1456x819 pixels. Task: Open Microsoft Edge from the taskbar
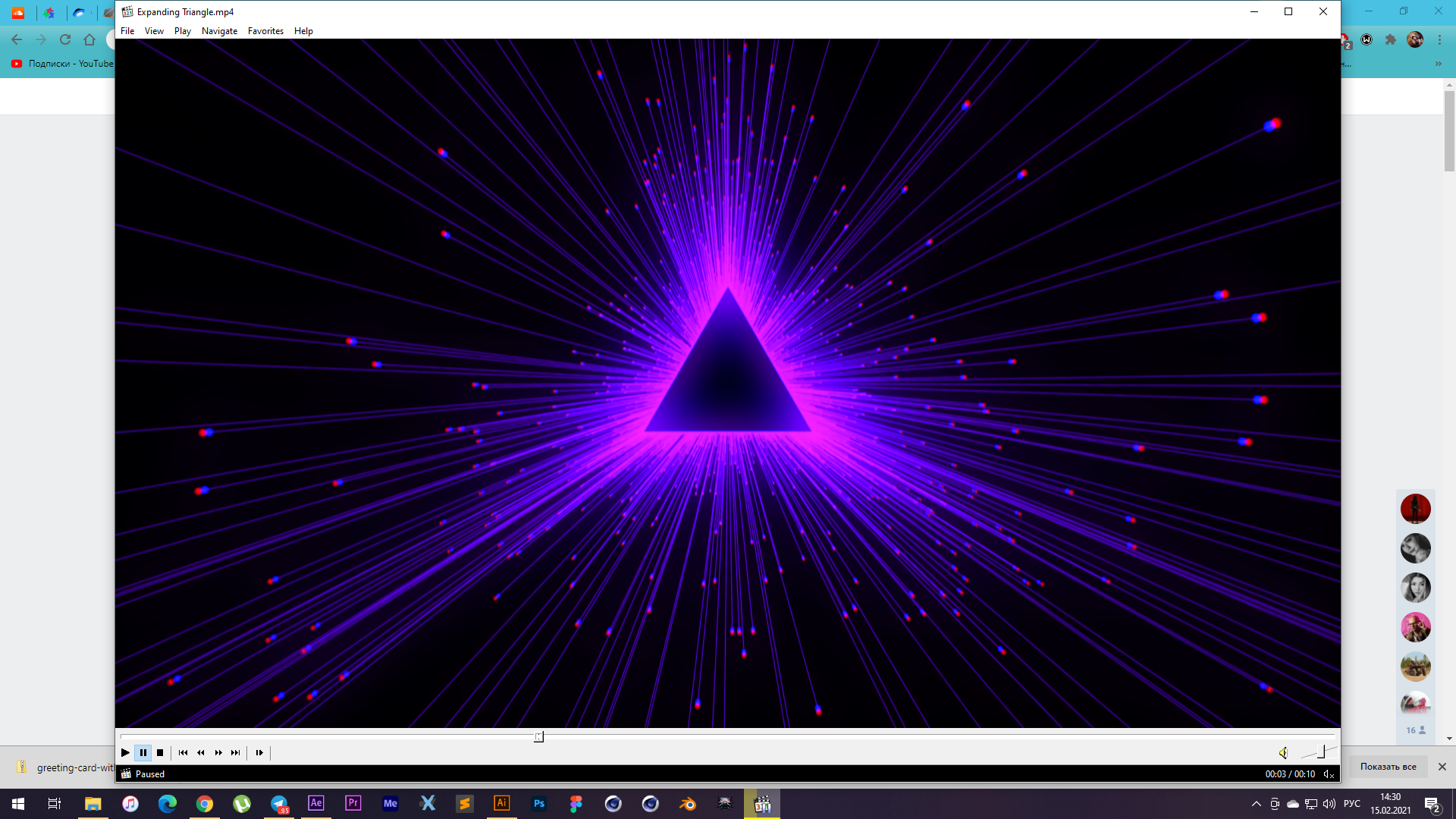168,804
